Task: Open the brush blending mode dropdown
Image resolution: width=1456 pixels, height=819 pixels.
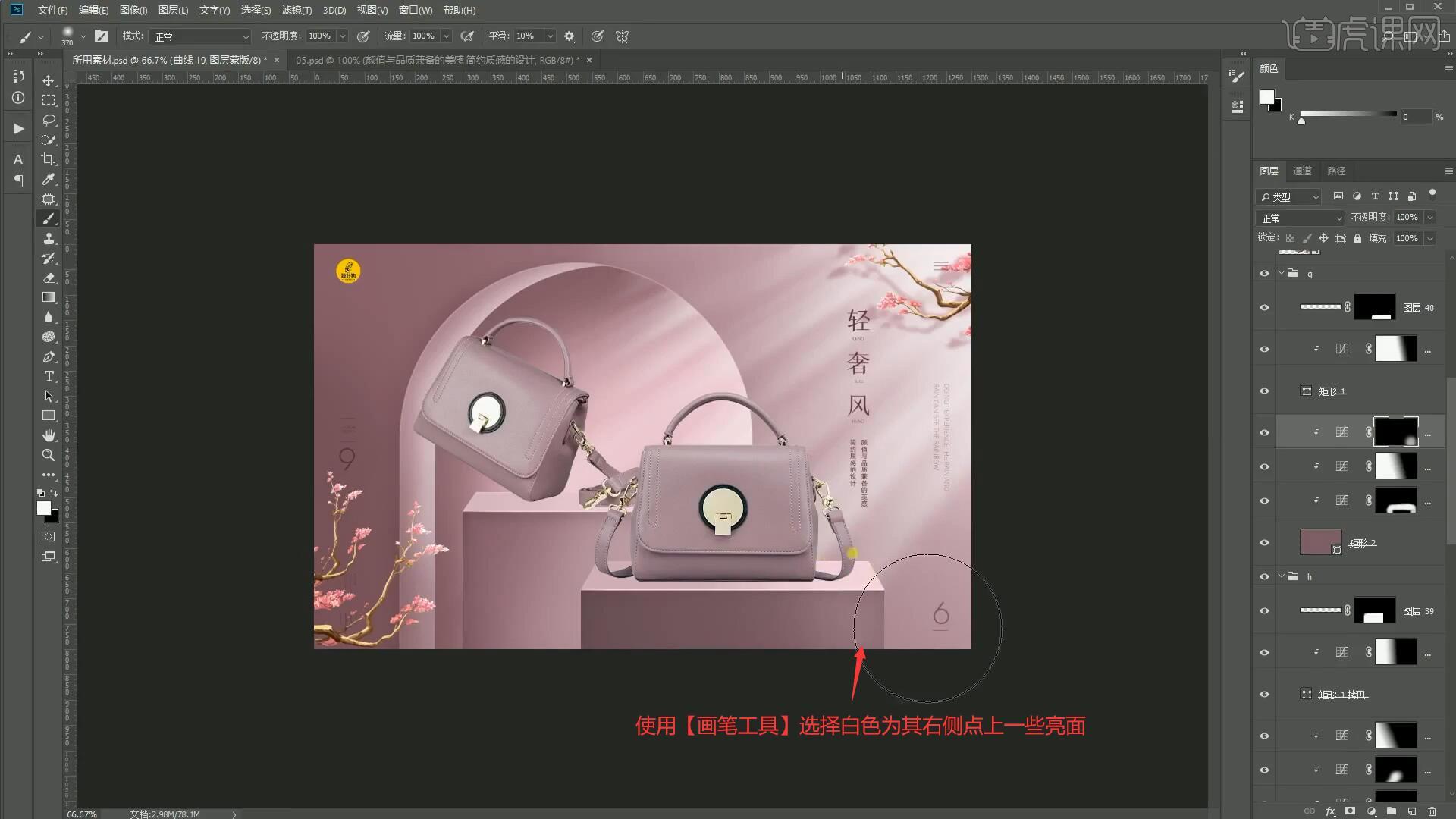Action: pos(201,36)
